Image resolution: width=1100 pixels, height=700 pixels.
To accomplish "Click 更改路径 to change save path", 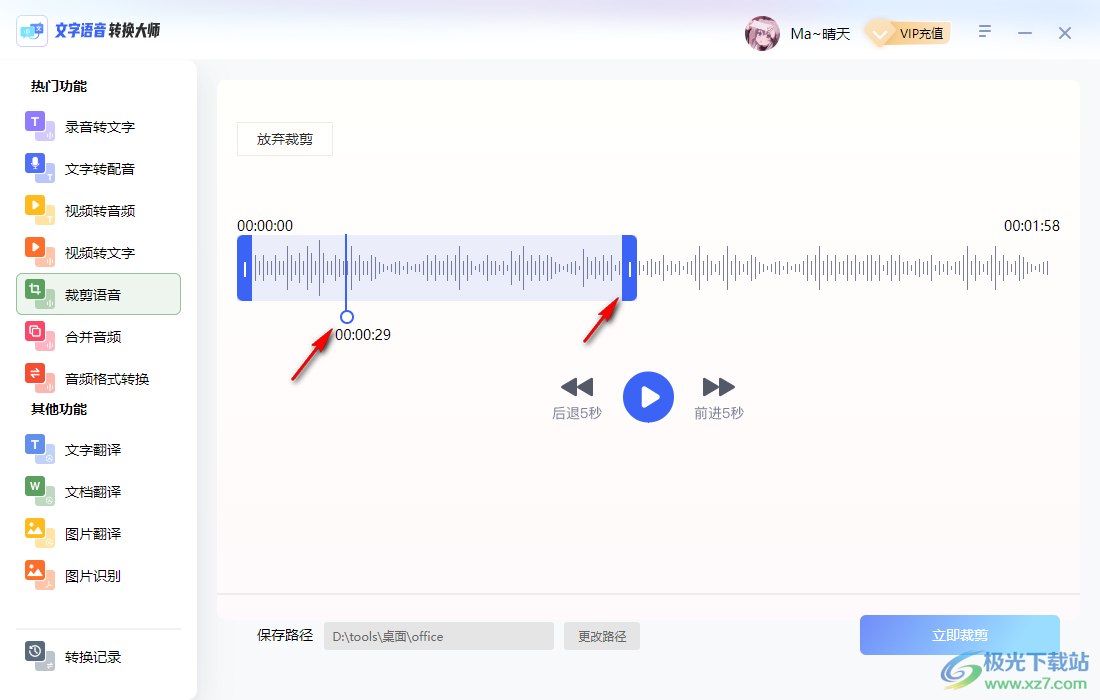I will (601, 635).
